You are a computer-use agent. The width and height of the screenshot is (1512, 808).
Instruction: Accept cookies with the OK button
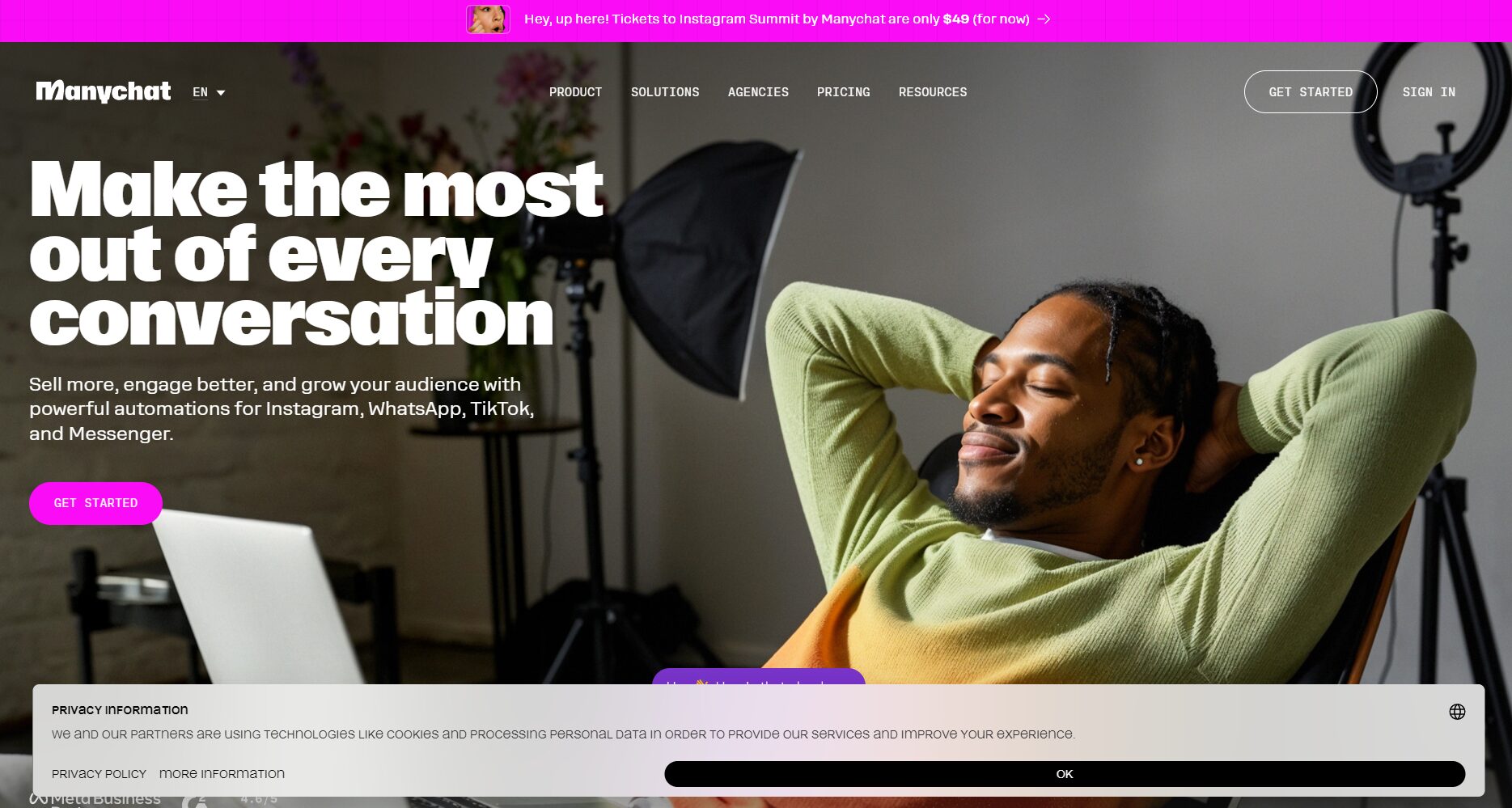click(x=1065, y=774)
